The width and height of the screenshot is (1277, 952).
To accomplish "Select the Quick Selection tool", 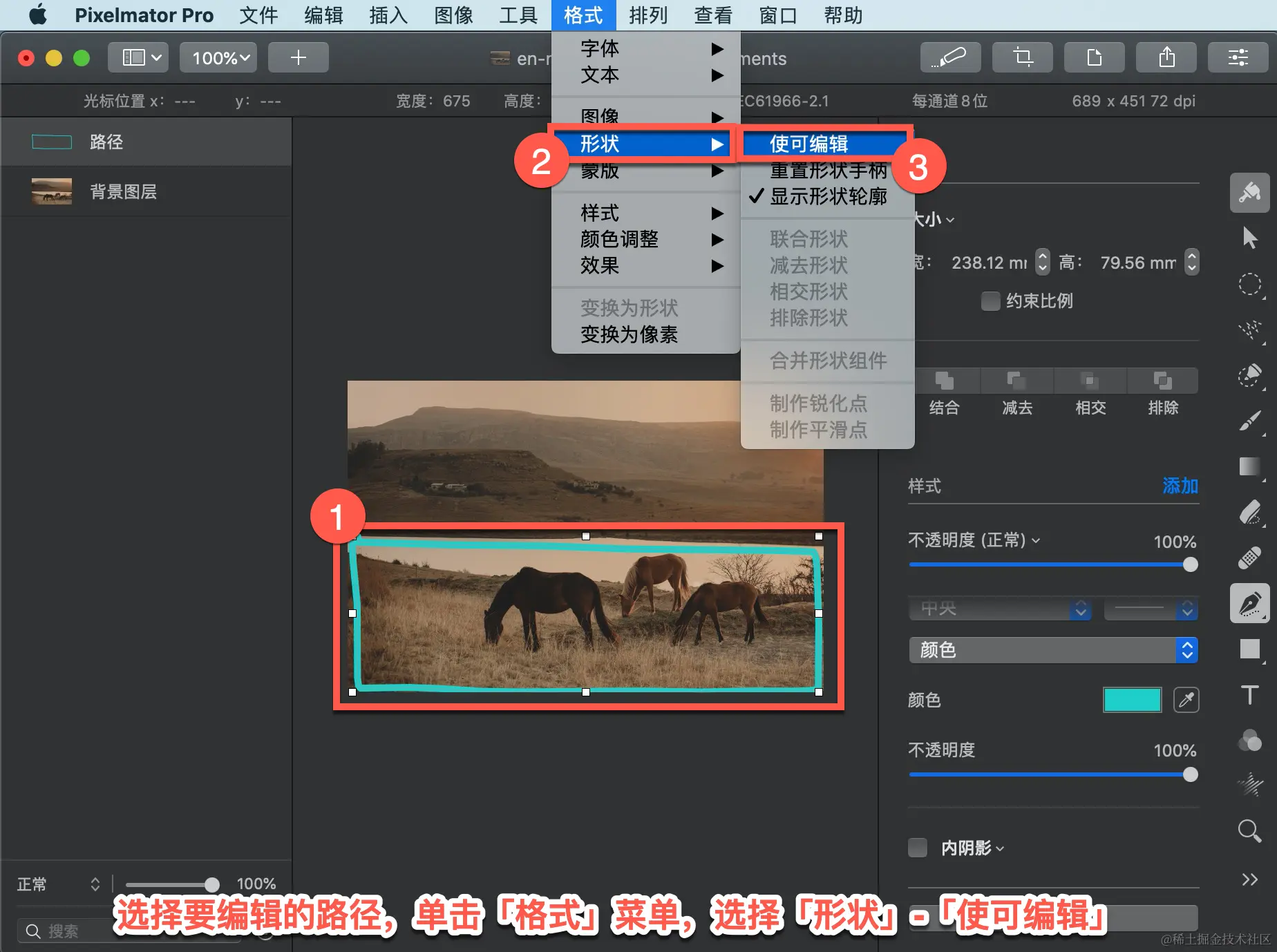I will tap(1249, 330).
